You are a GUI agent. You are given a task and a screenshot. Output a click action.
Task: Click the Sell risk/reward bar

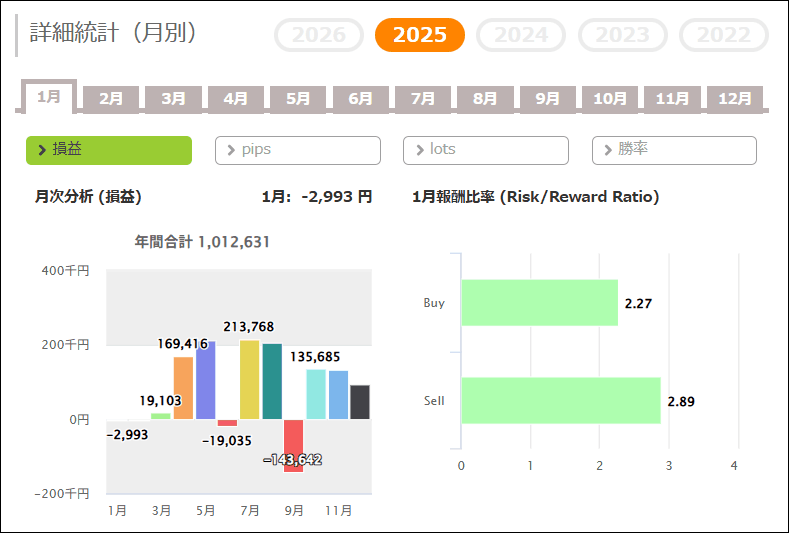click(560, 401)
